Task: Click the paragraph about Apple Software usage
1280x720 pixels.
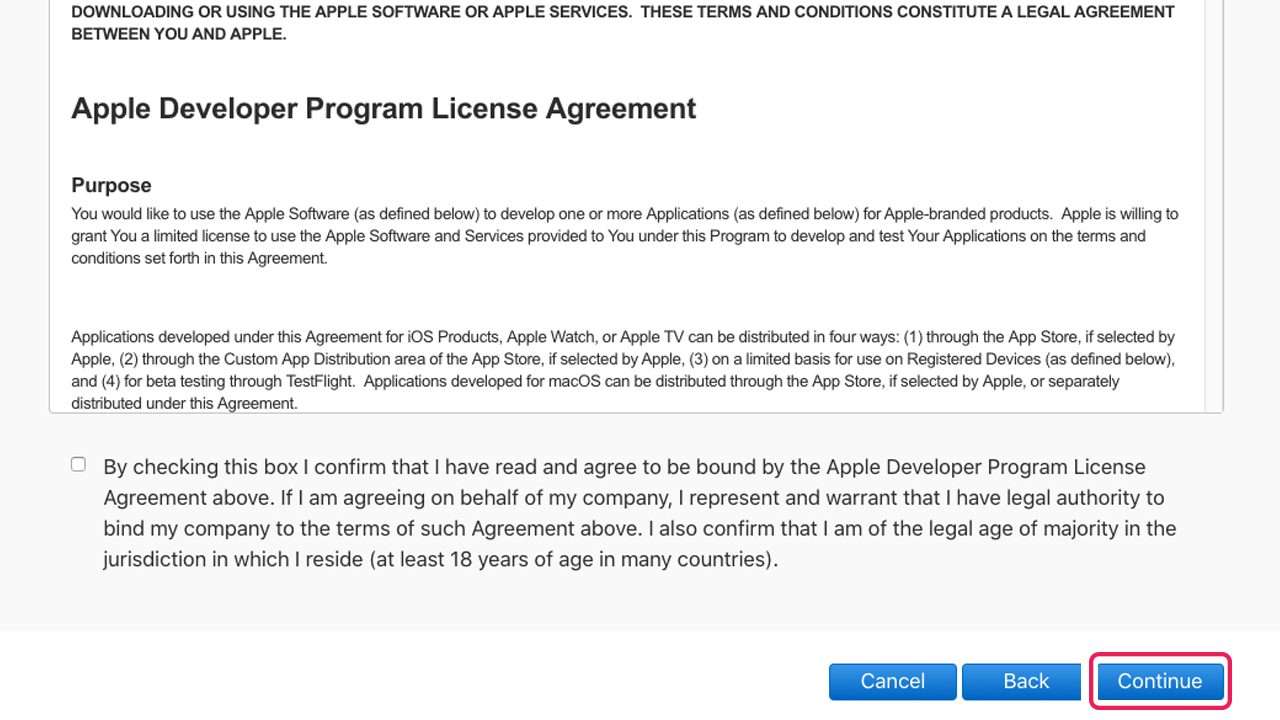Action: pos(620,236)
